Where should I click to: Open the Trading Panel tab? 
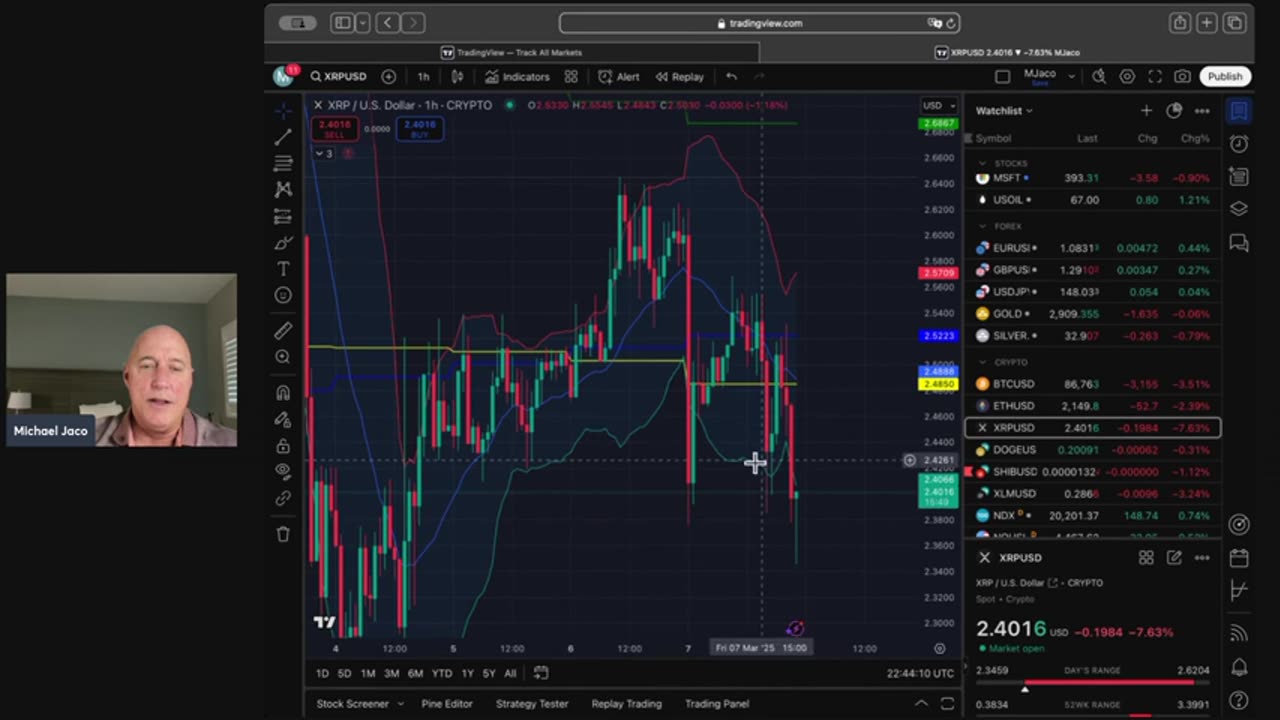(717, 704)
